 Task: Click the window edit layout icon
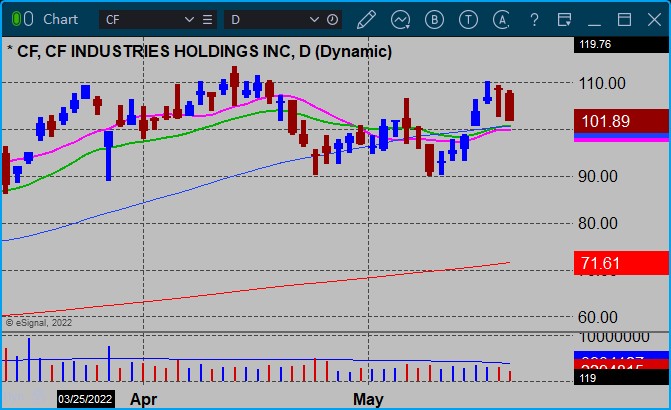[x=564, y=20]
